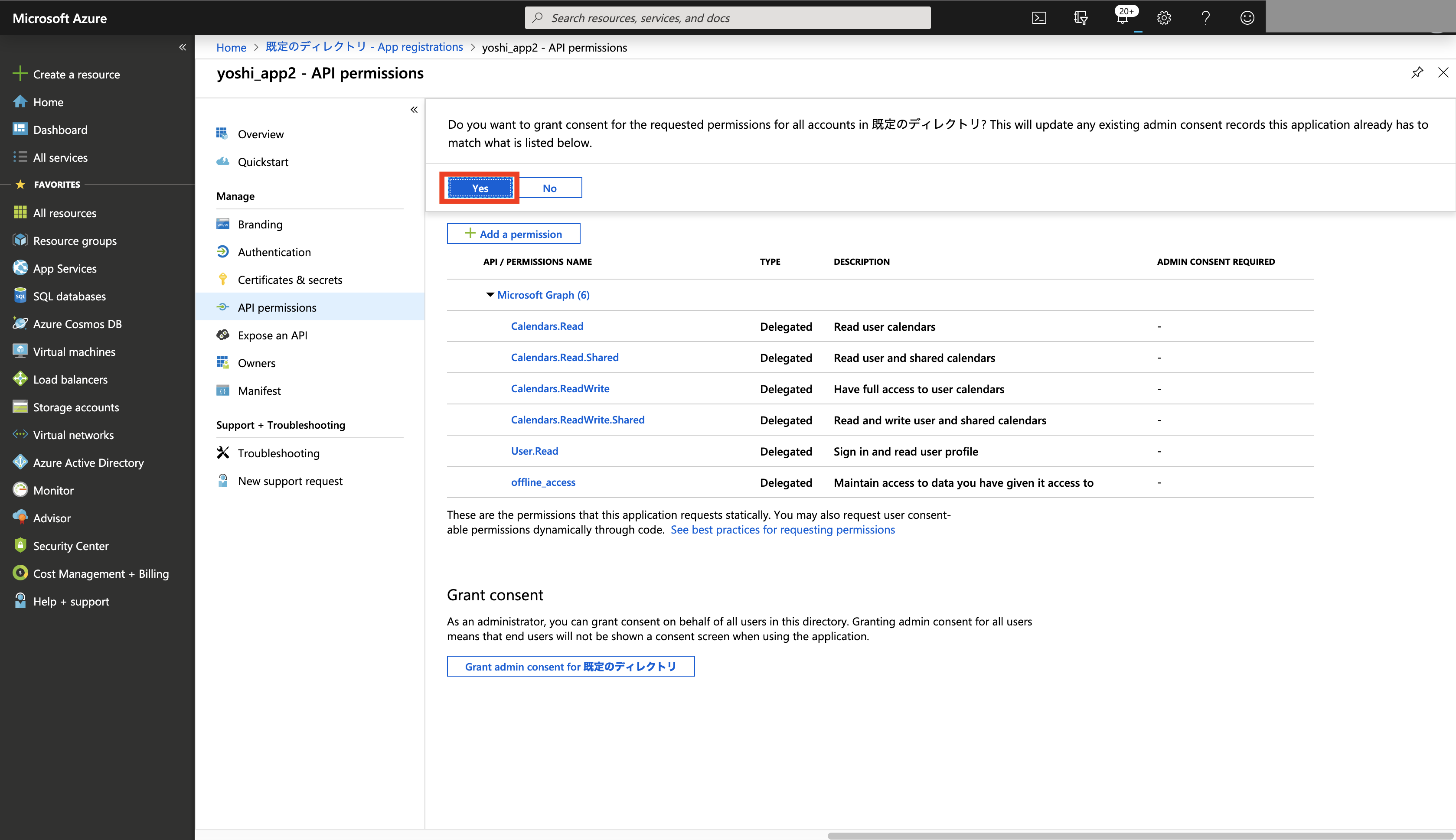The image size is (1456, 840).
Task: Click the Load balancers diamond icon
Action: [x=20, y=378]
